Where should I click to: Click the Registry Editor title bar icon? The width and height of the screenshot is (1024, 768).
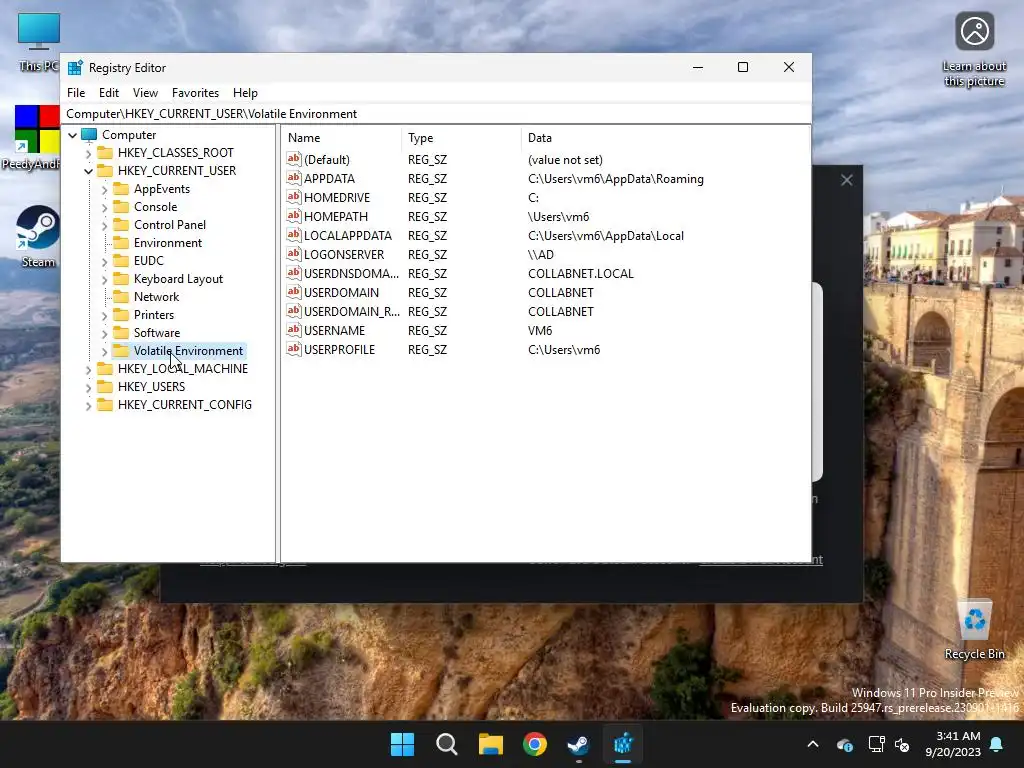[75, 67]
